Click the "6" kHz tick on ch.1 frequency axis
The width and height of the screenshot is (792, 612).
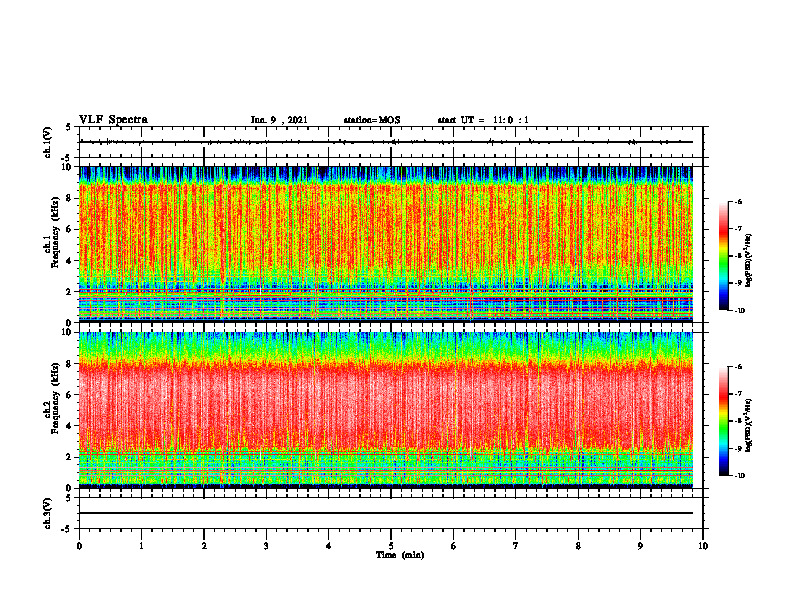point(69,229)
